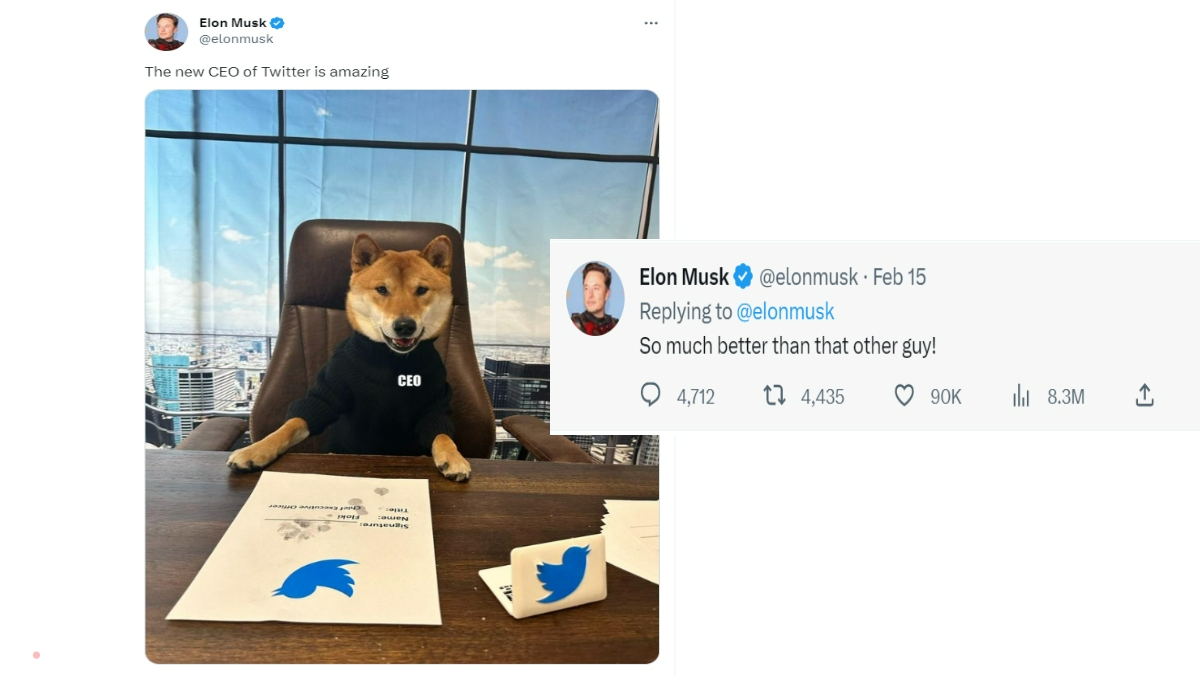1200x675 pixels.
Task: Click the bold Elon Musk name in reply
Action: [x=684, y=277]
